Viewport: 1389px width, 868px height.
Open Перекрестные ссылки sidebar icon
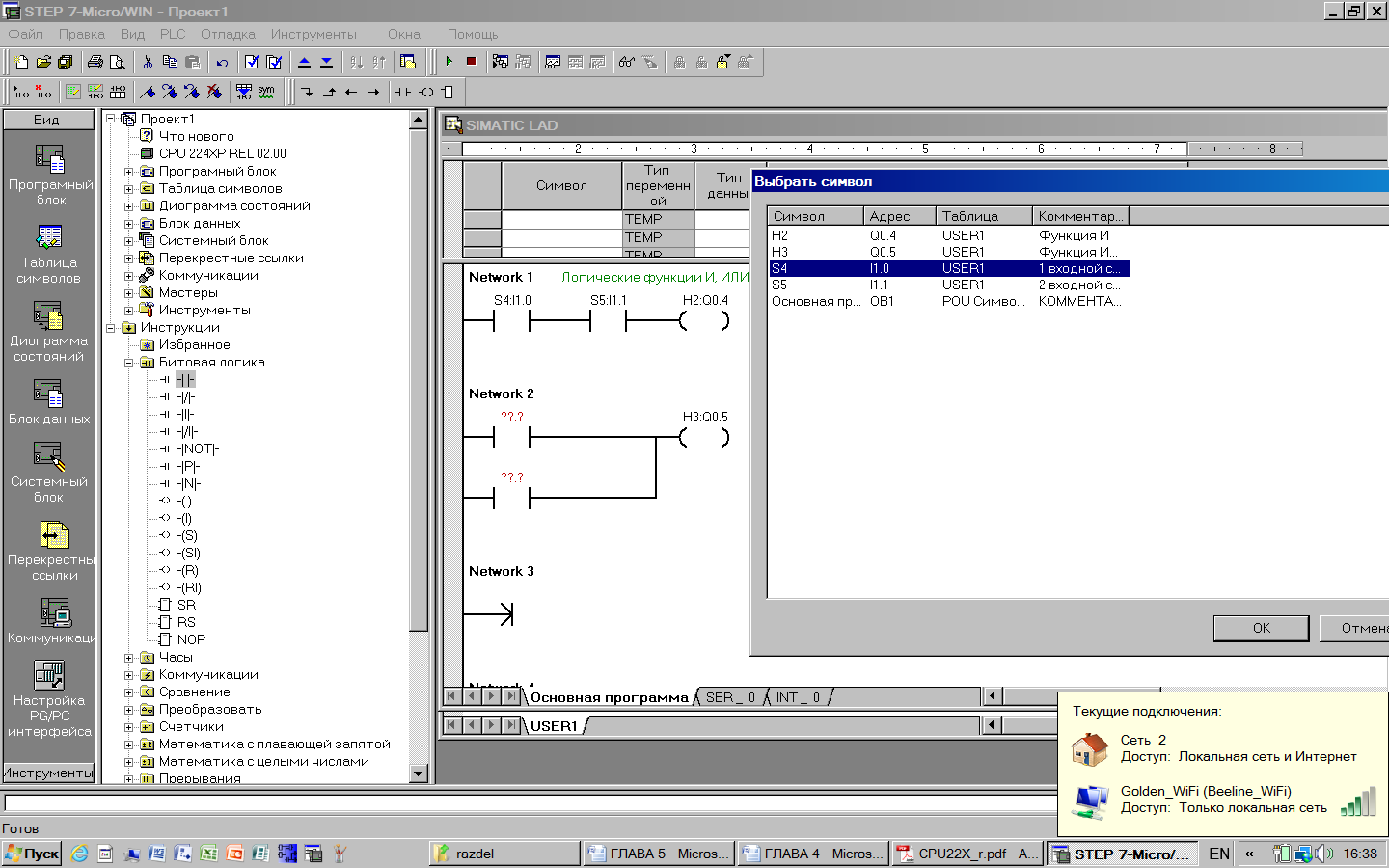click(x=49, y=551)
